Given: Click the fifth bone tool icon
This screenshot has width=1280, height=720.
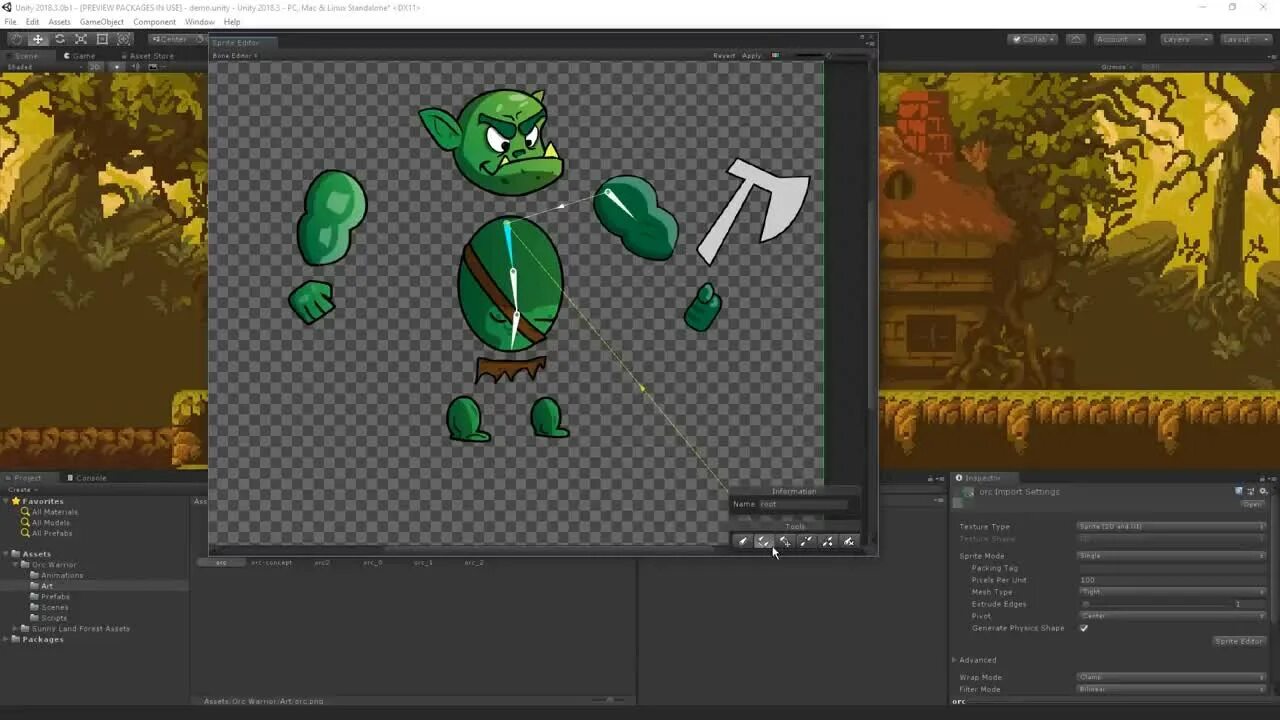Looking at the screenshot, I should point(827,541).
